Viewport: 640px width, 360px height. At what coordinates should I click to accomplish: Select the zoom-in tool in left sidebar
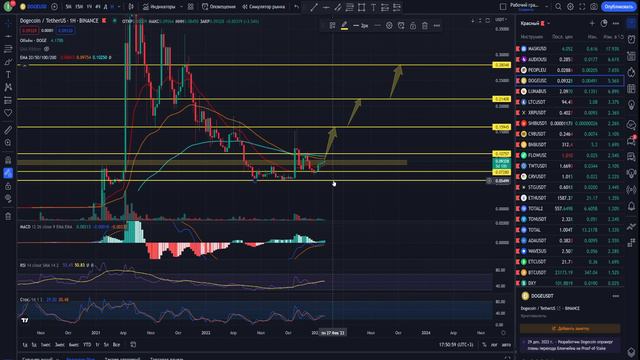tap(8, 142)
